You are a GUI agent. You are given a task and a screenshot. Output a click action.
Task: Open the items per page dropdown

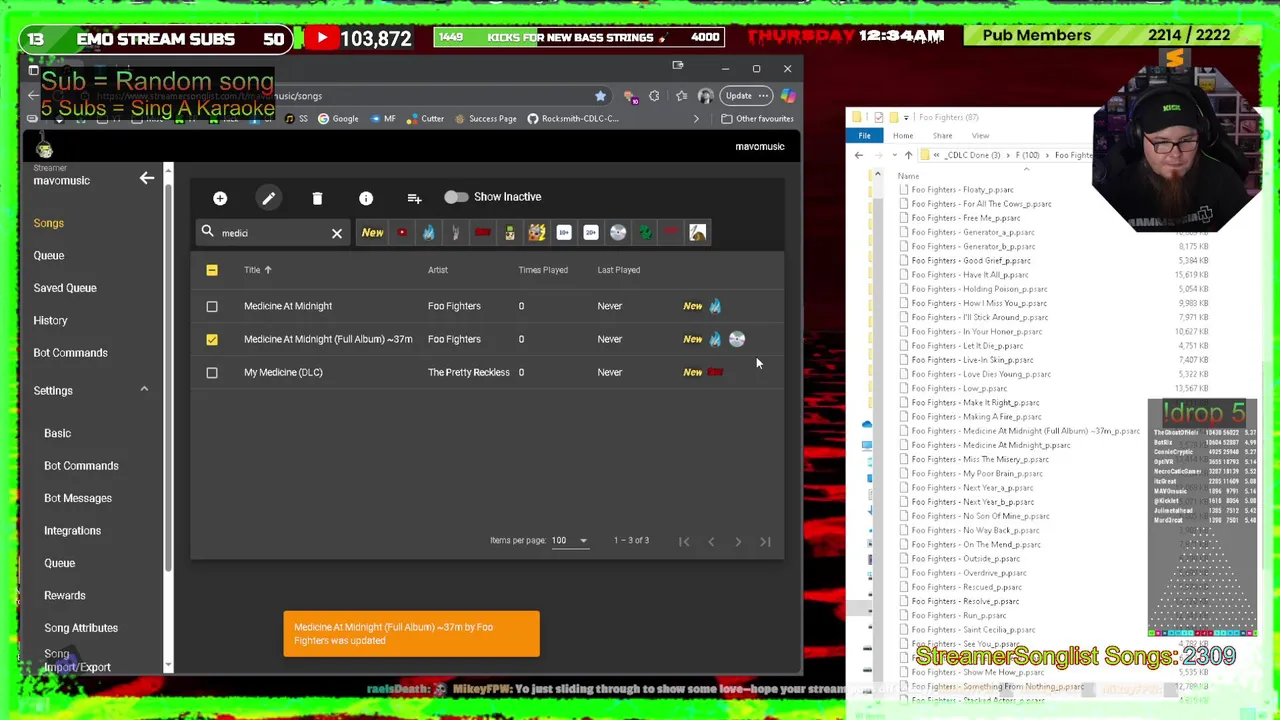[x=570, y=541]
